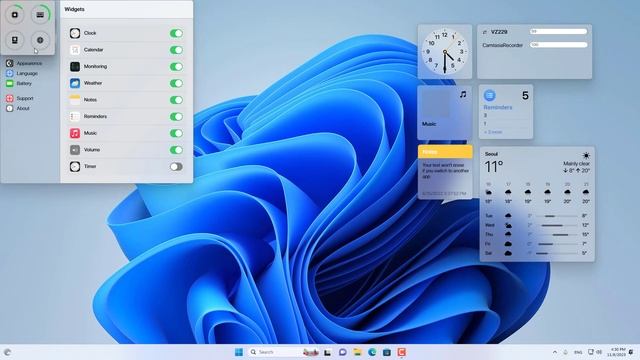Turn off the Music widget toggle
Viewport: 640px width, 360px height.
click(x=176, y=133)
